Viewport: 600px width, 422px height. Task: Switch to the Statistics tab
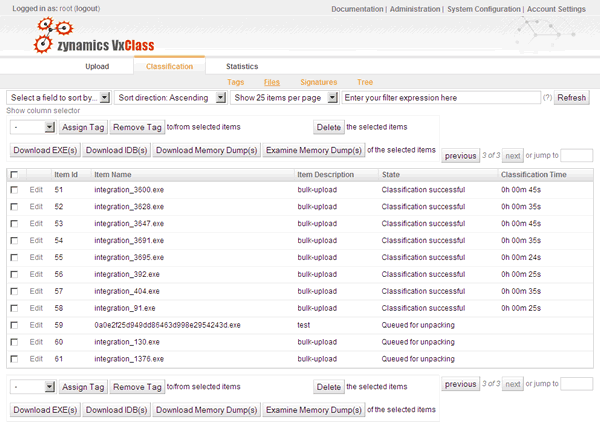241,66
